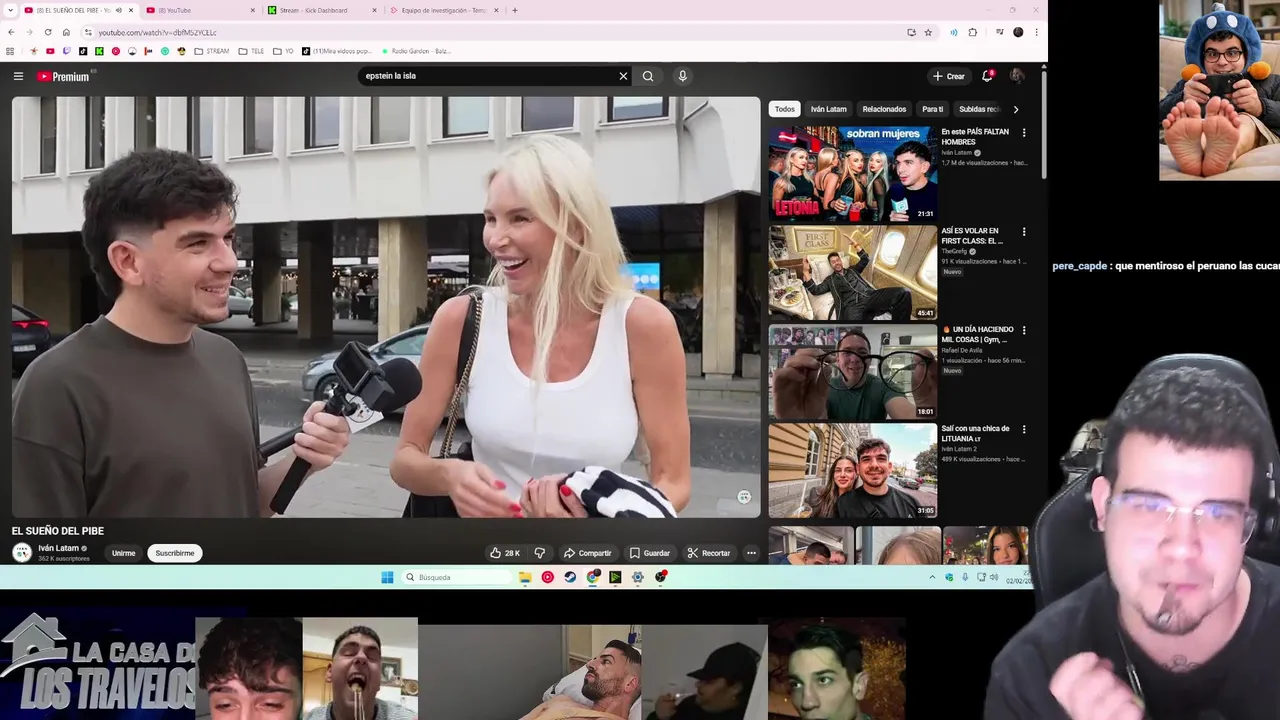Run search with the magnifier button
1280x720 pixels.
click(x=648, y=76)
